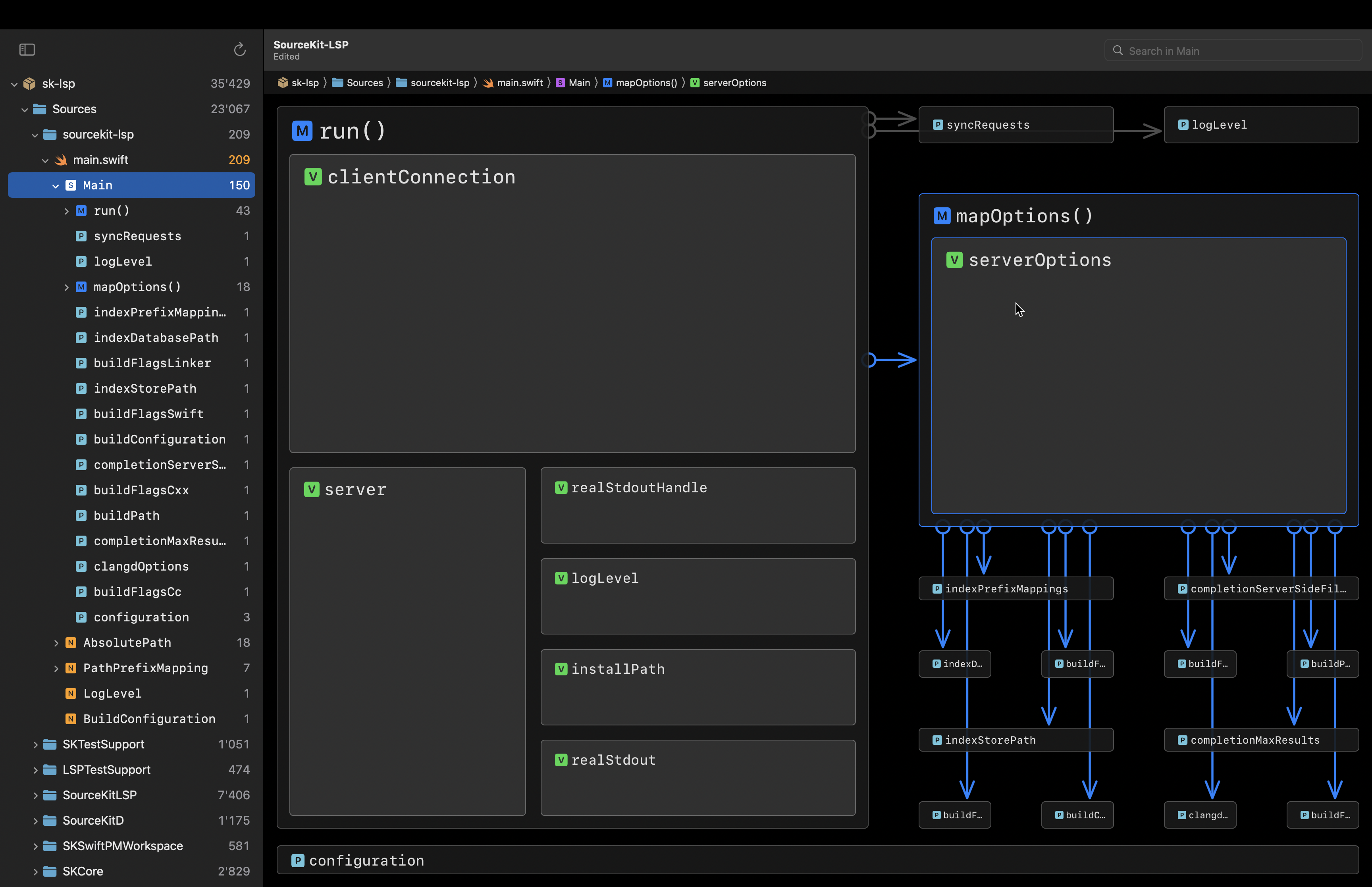The width and height of the screenshot is (1372, 887).
Task: Expand the SKCore folder
Action: 35,871
